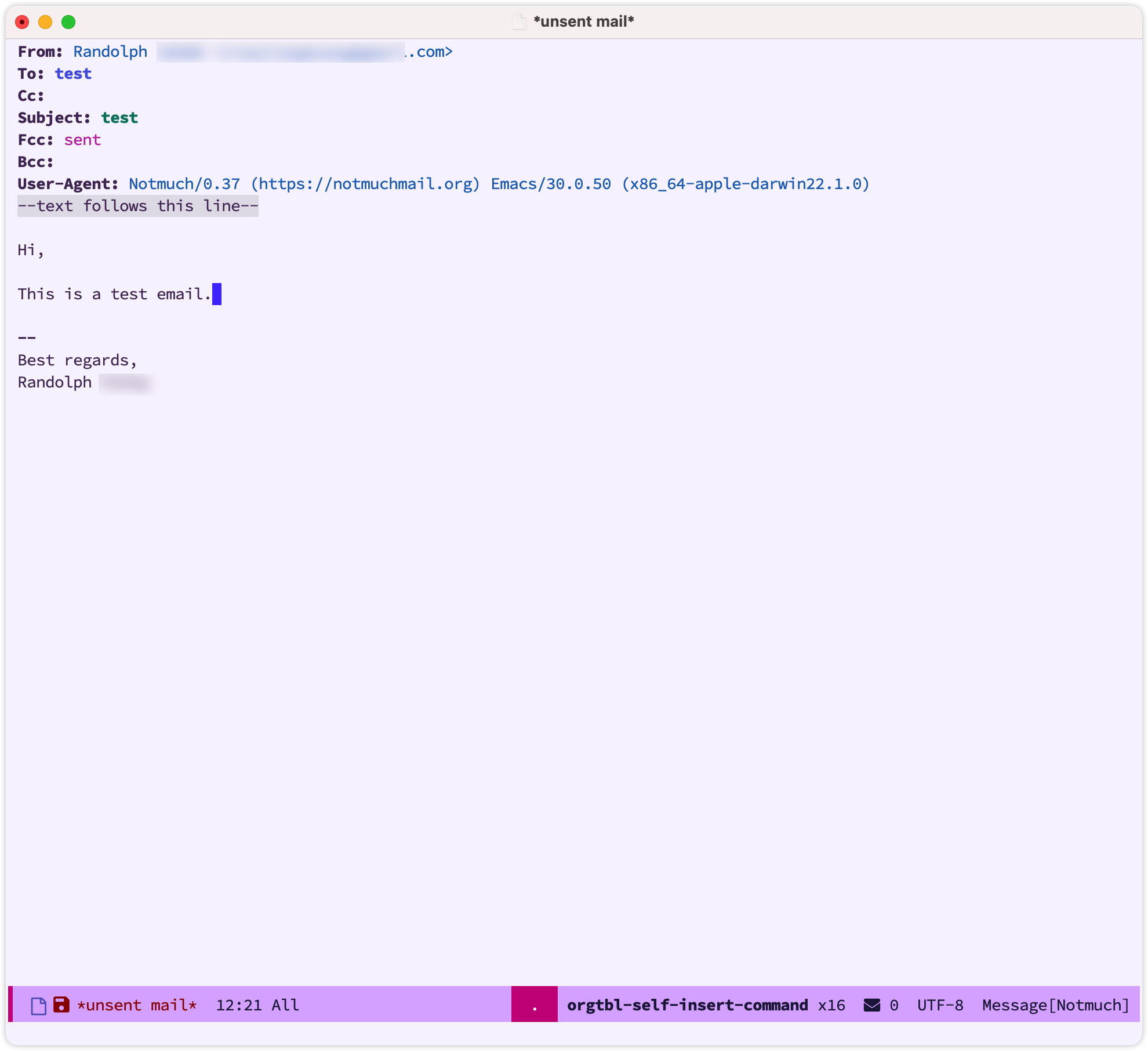Click the document proxy icon in title bar
This screenshot has width=1148, height=1051.
519,21
